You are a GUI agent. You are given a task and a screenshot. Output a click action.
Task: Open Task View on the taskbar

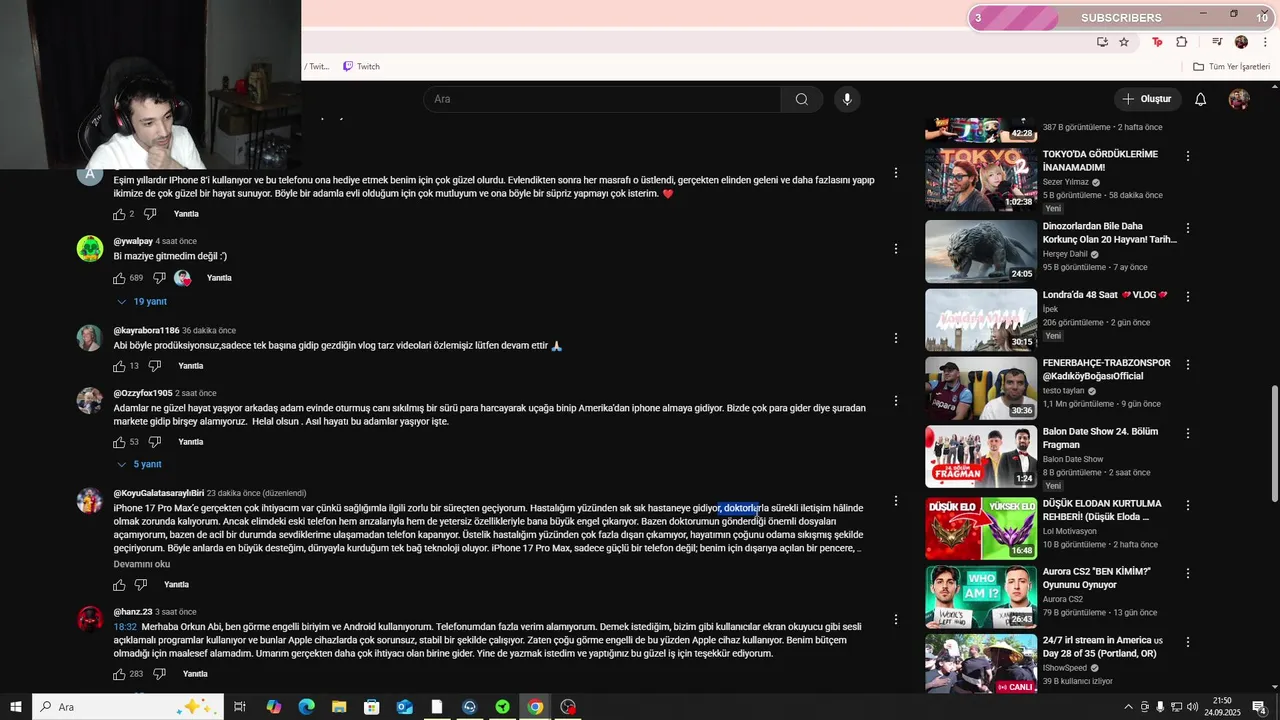click(240, 707)
